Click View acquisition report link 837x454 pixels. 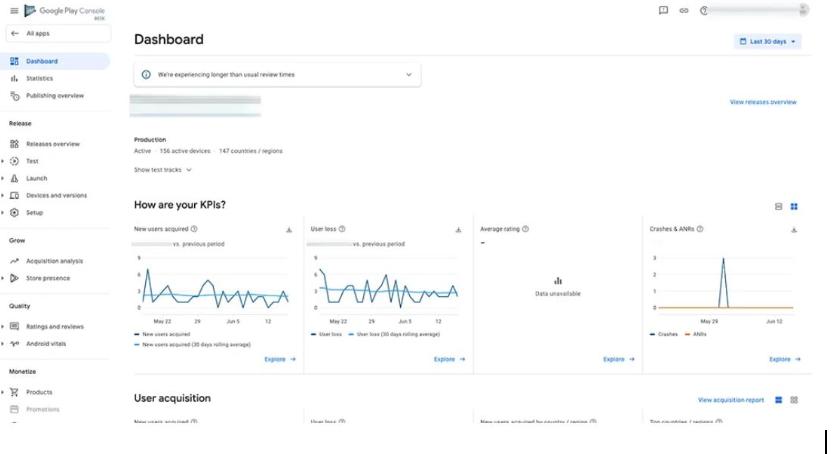click(x=731, y=400)
